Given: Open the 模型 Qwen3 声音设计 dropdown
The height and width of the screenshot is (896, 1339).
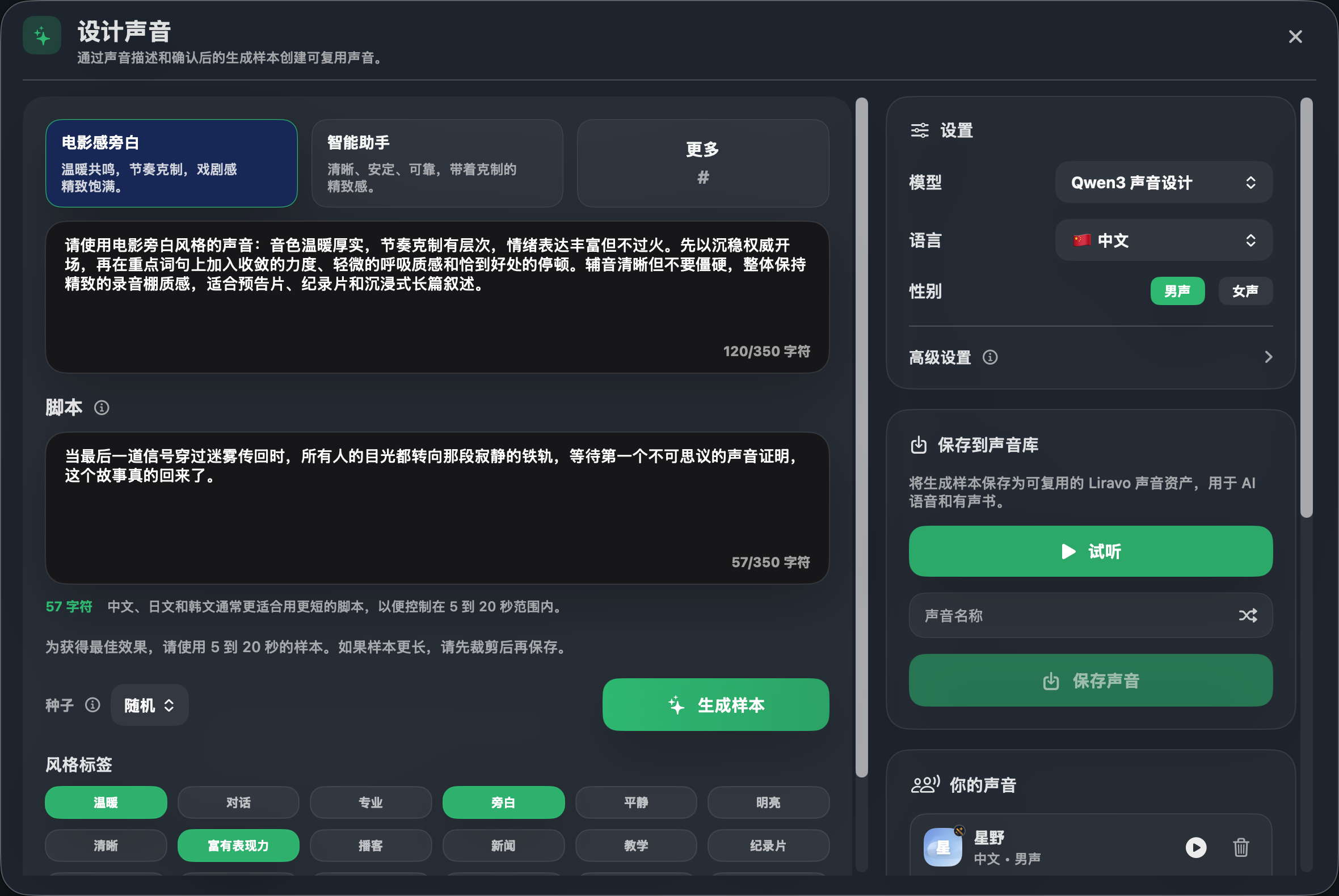Looking at the screenshot, I should tap(1164, 182).
